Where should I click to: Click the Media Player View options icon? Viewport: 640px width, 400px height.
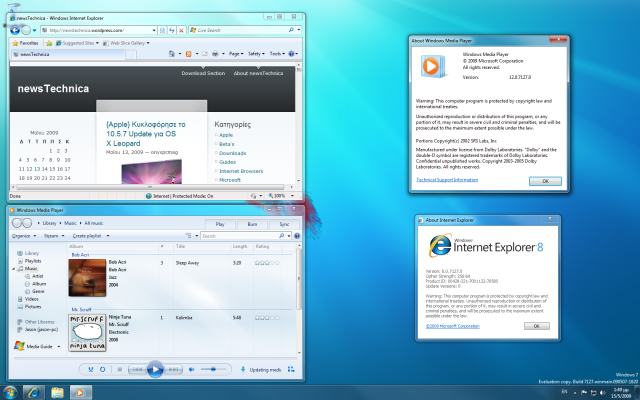[x=189, y=236]
